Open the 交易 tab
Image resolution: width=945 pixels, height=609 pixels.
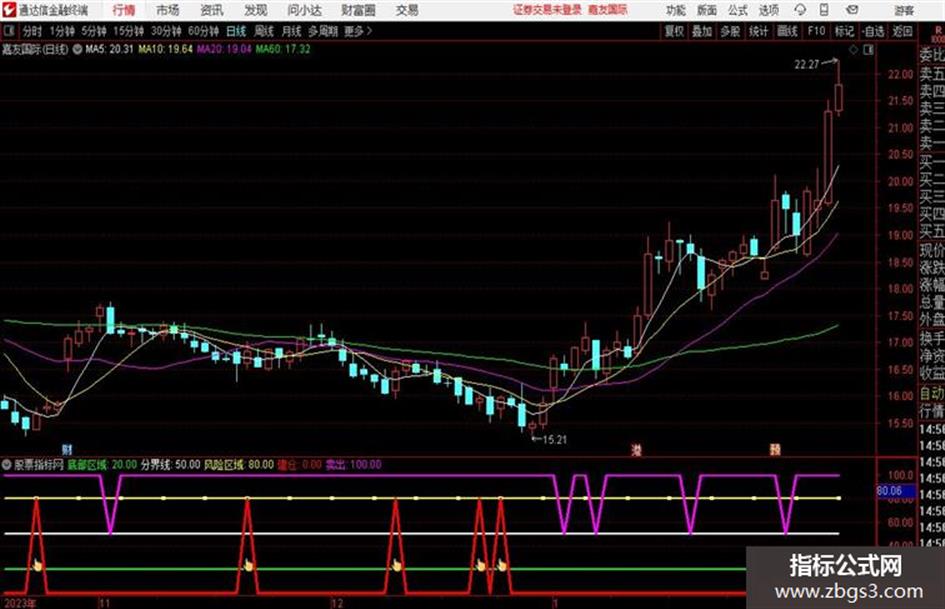click(407, 10)
